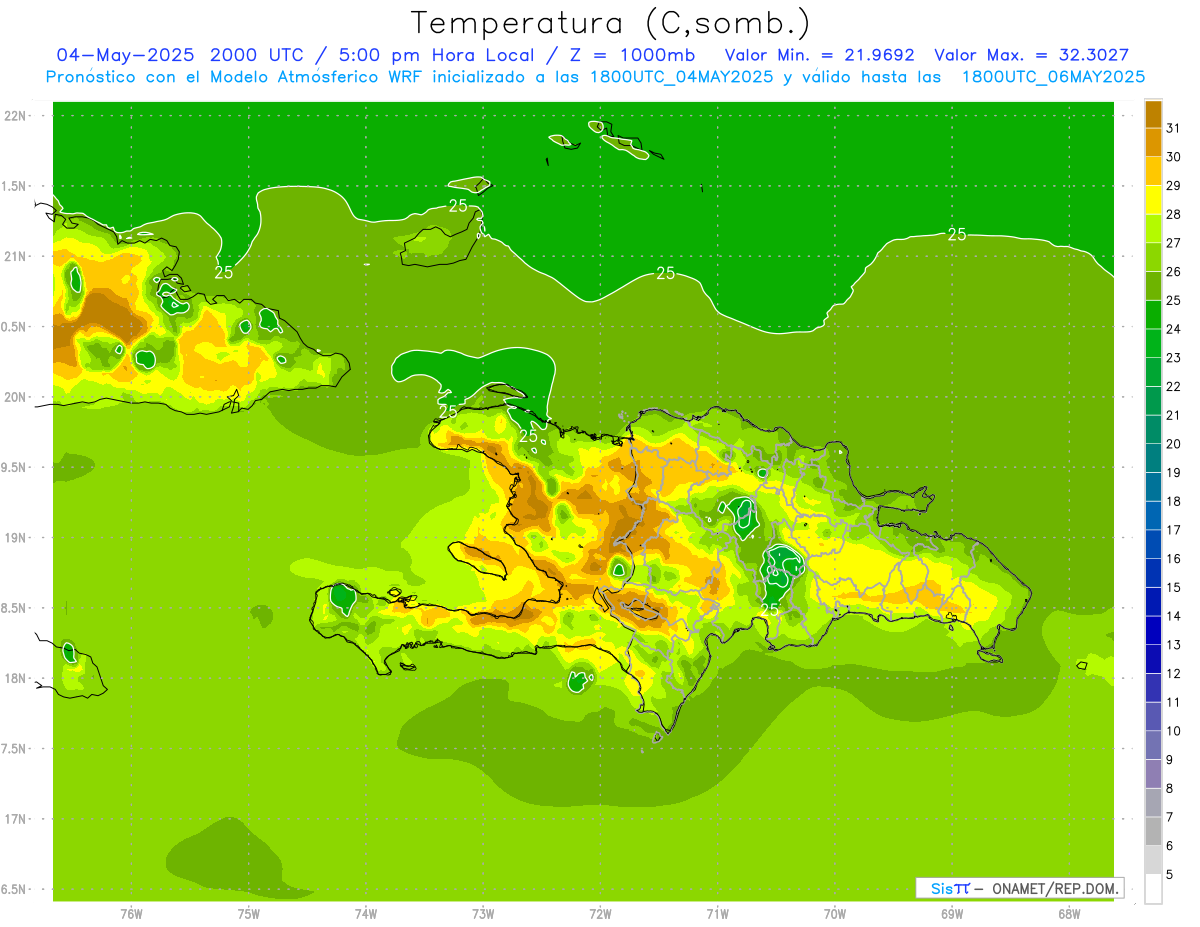
Task: Click legend value 10
Action: pos(1174,731)
